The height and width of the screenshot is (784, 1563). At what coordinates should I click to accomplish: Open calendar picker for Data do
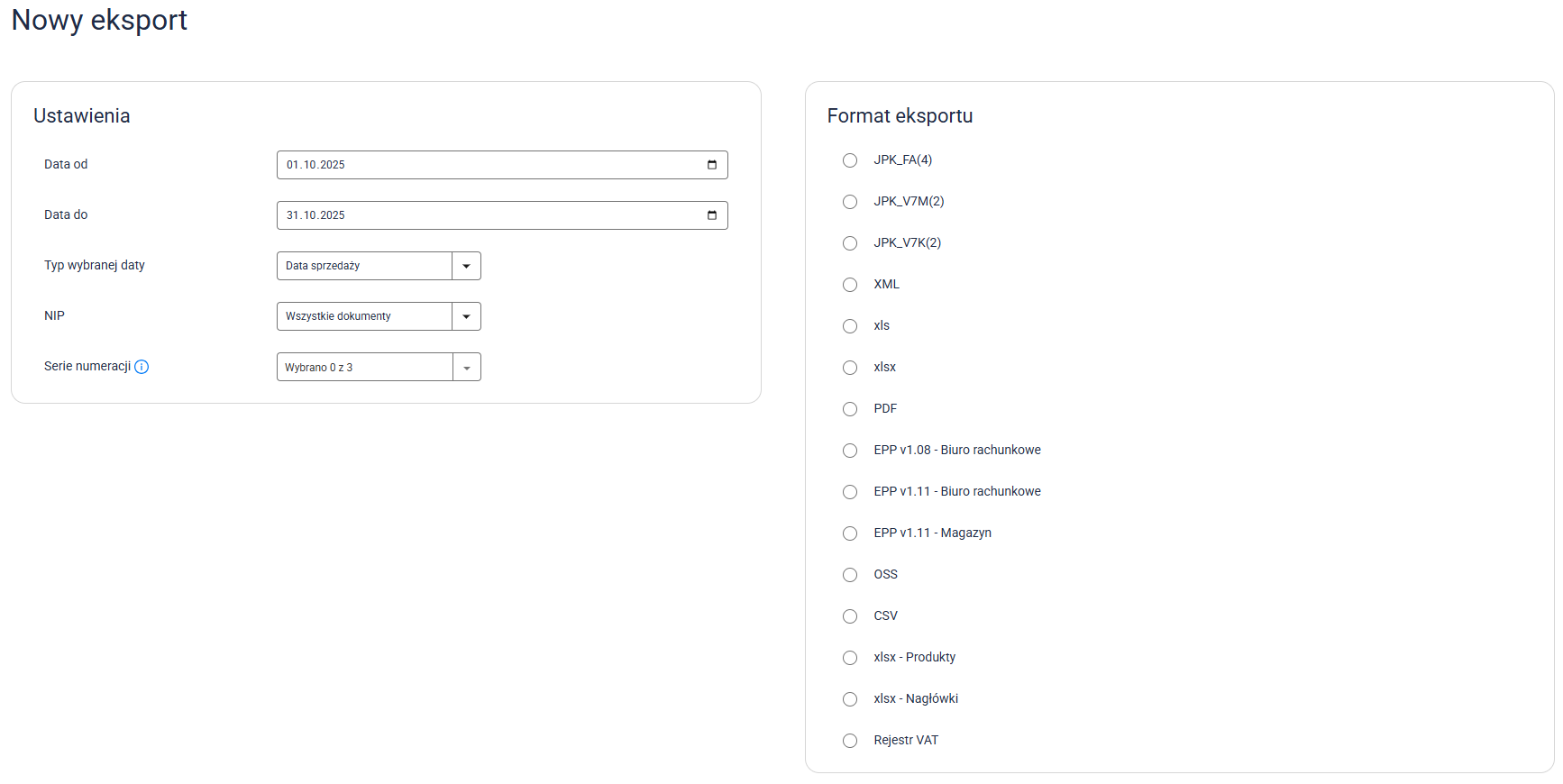coord(712,215)
